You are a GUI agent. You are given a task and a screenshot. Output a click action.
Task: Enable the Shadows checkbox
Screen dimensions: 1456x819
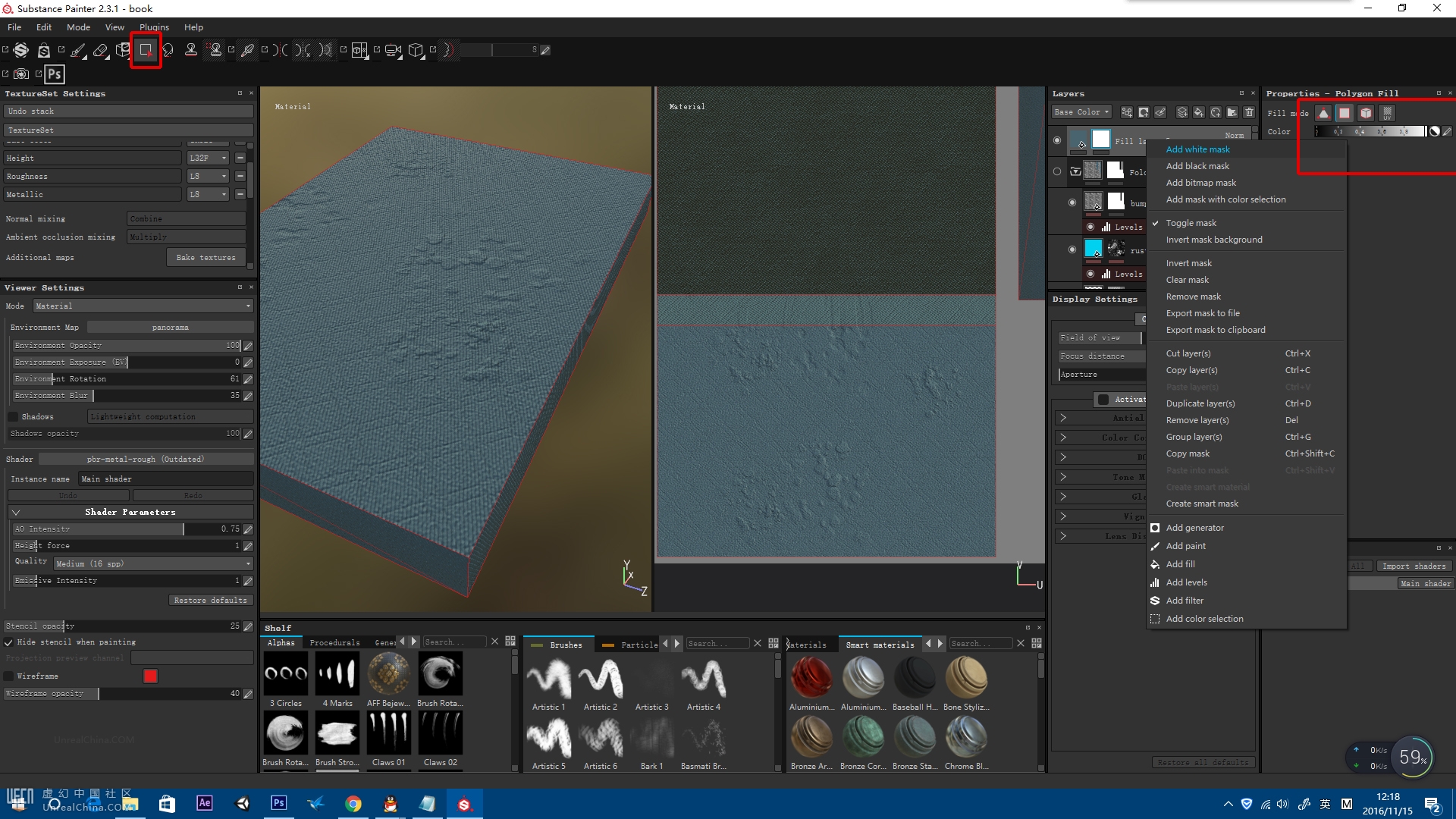(x=13, y=417)
